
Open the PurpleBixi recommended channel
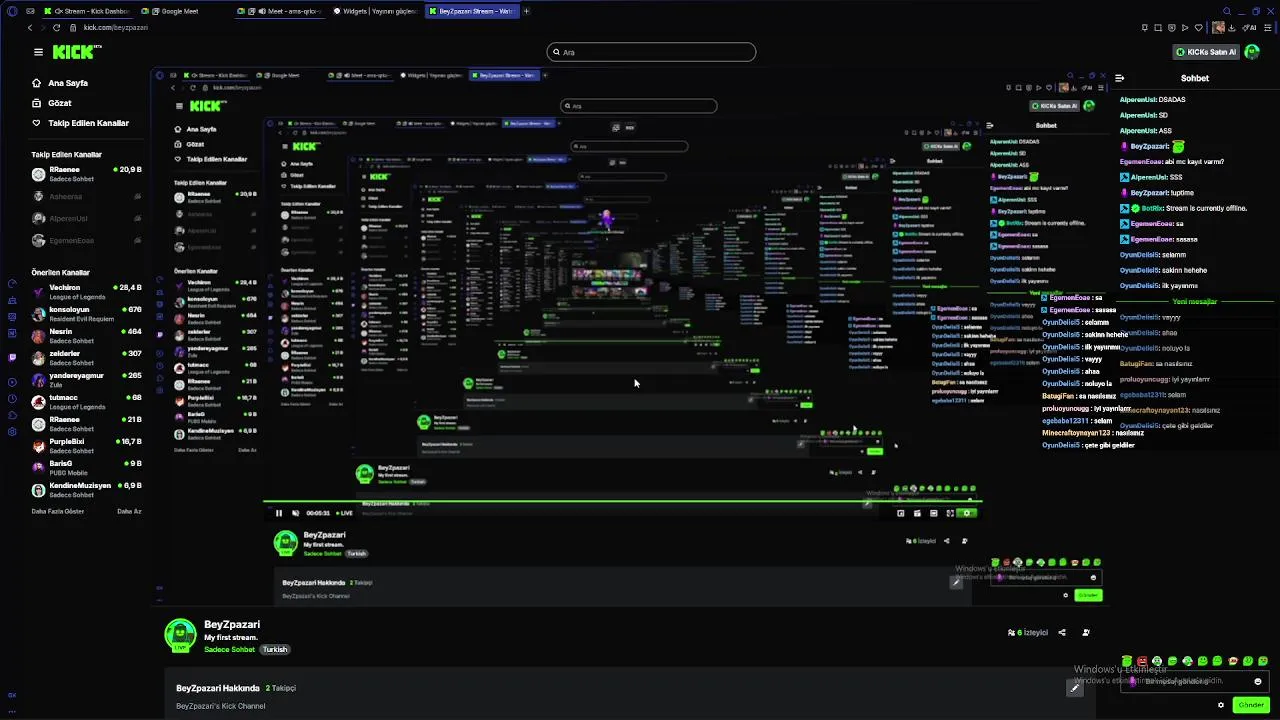coord(88,445)
